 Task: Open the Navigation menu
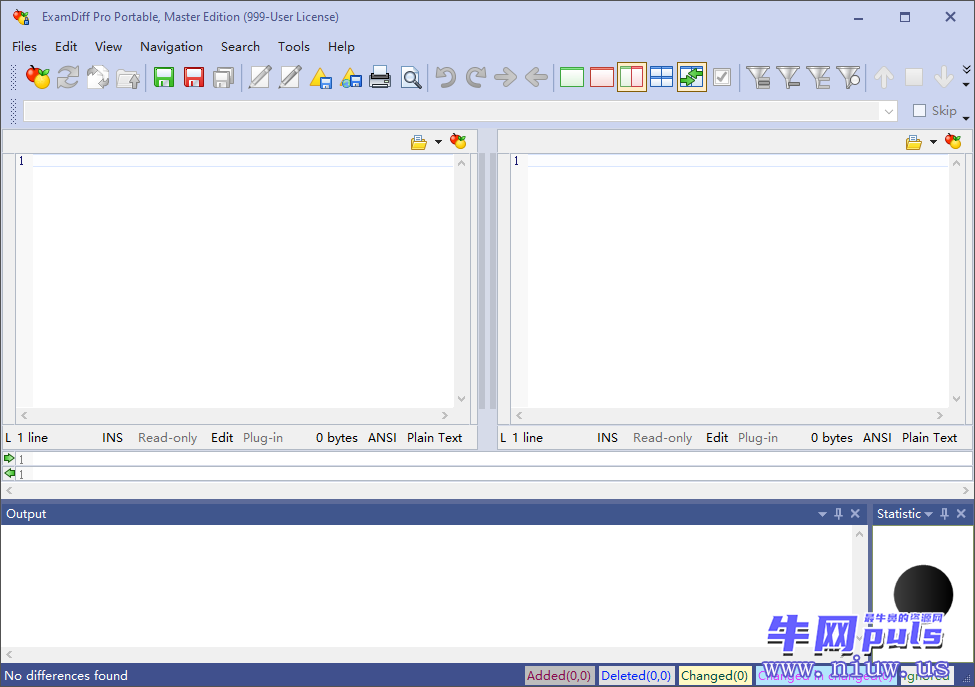pyautogui.click(x=172, y=47)
